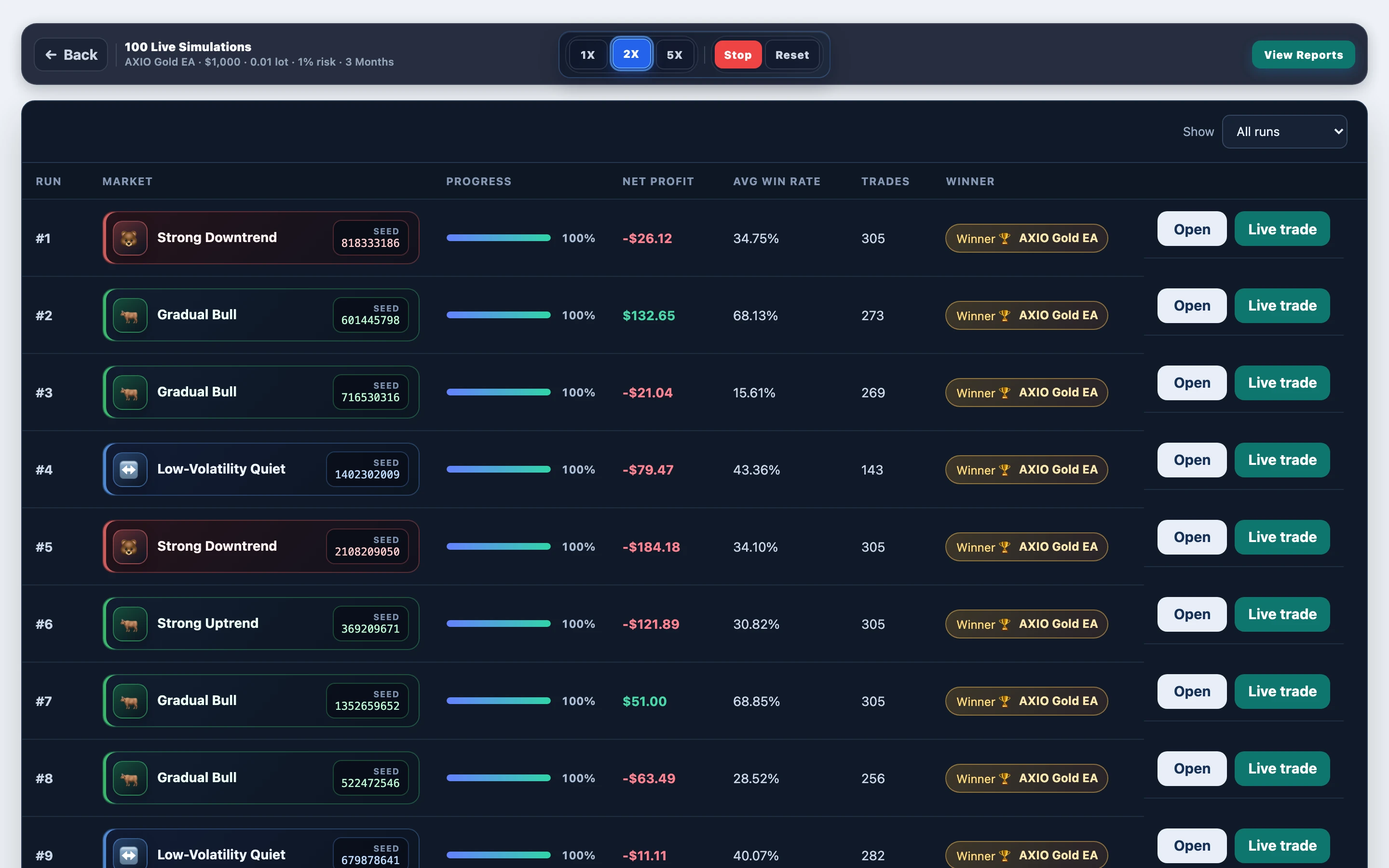1389x868 pixels.
Task: Click the NET PROFIT column header
Action: pos(658,181)
